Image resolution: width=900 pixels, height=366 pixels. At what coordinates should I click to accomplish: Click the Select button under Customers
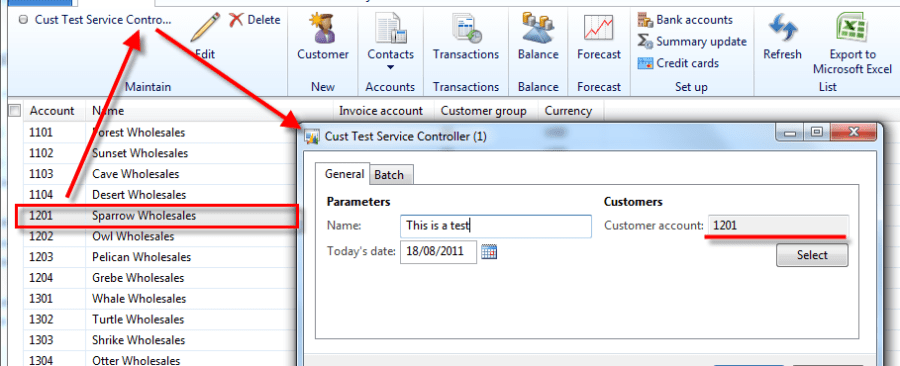pos(812,255)
